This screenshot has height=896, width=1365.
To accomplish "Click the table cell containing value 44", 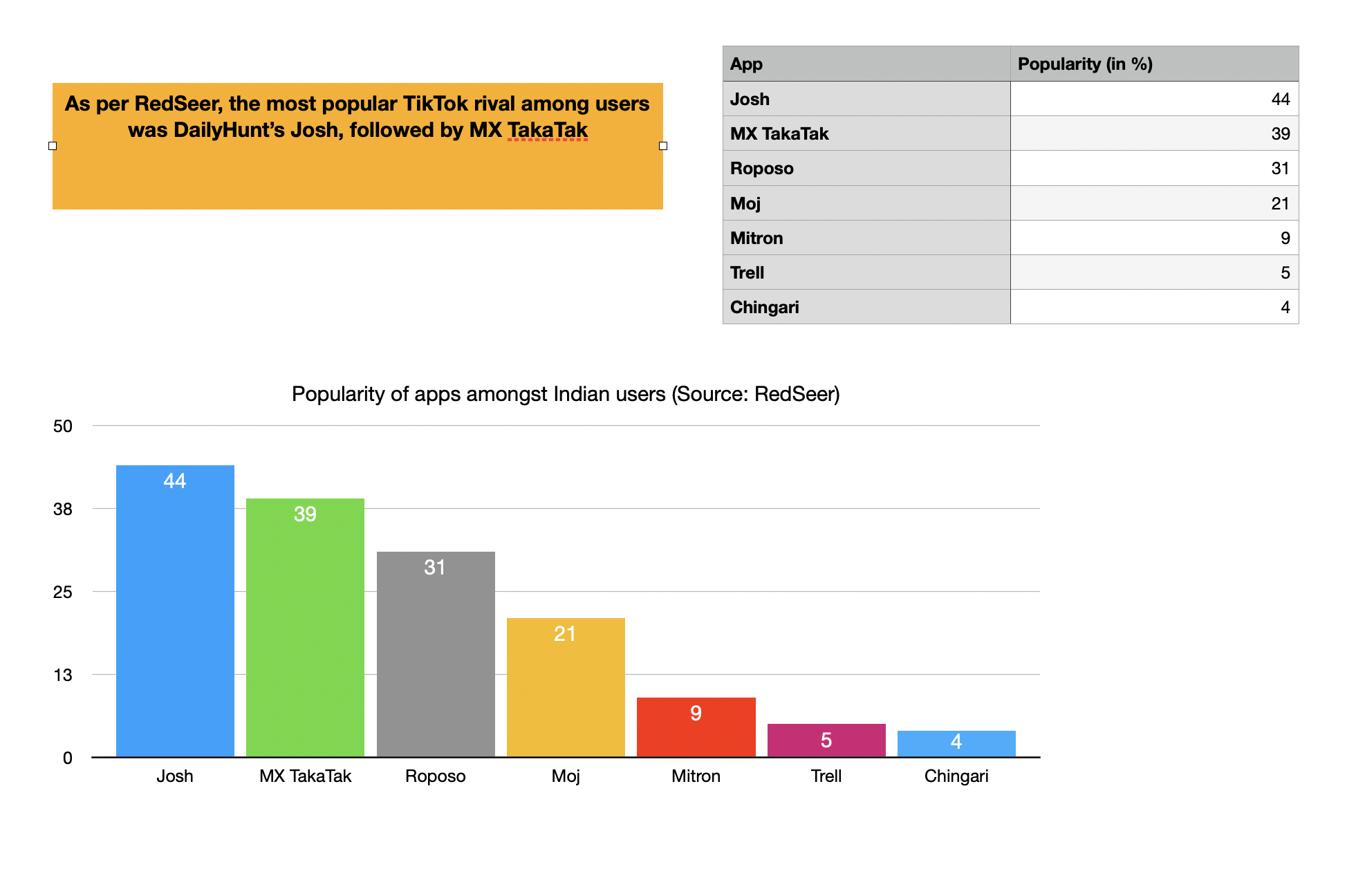I will 1153,99.
